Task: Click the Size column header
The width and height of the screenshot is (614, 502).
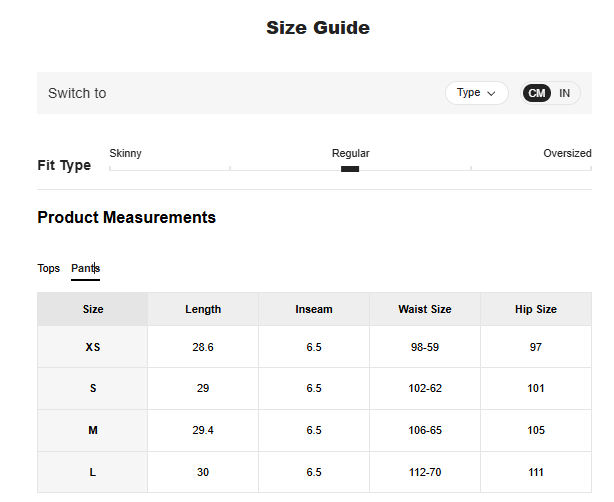Action: (93, 309)
